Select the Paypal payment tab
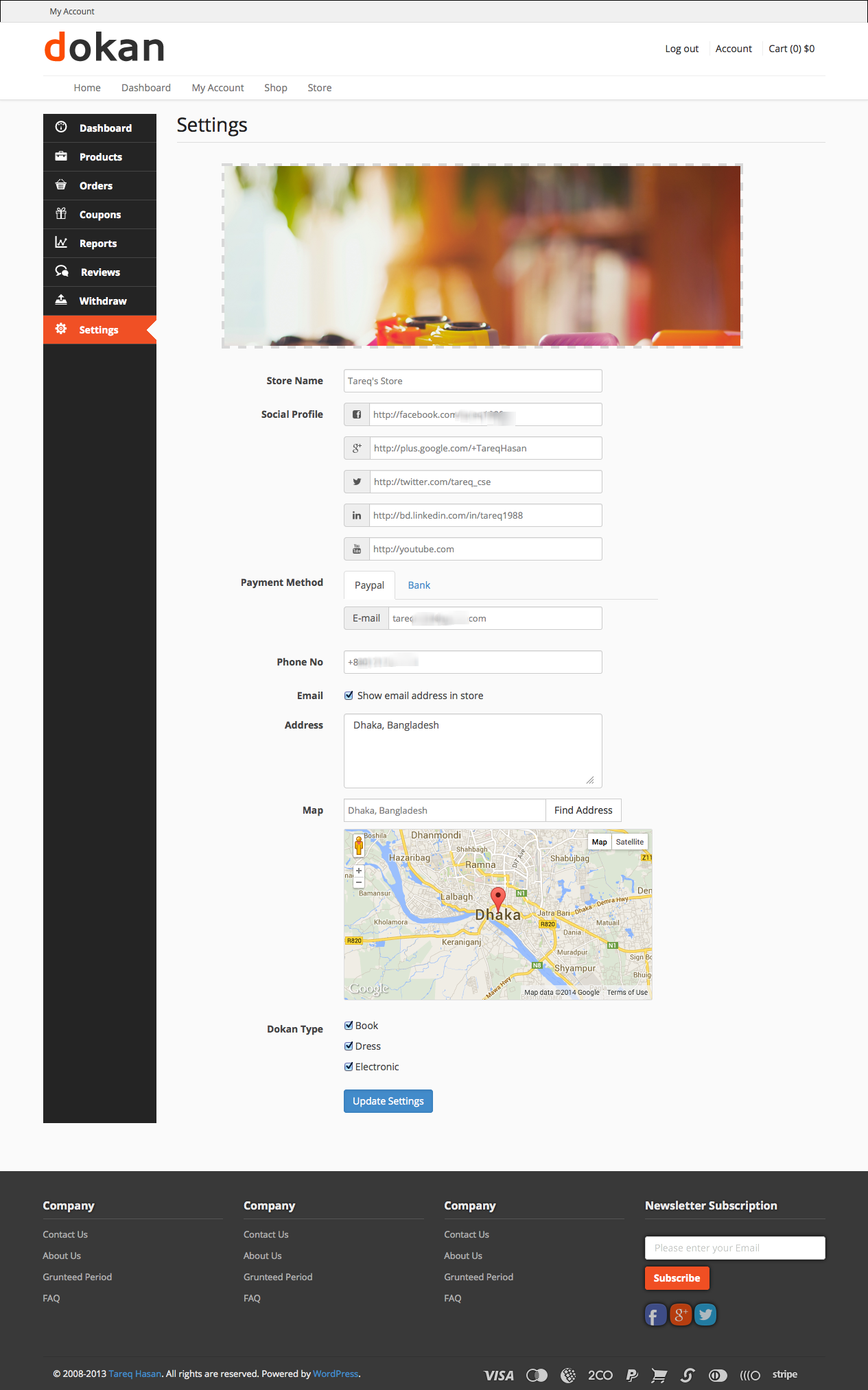This screenshot has height=1390, width=868. click(x=369, y=585)
